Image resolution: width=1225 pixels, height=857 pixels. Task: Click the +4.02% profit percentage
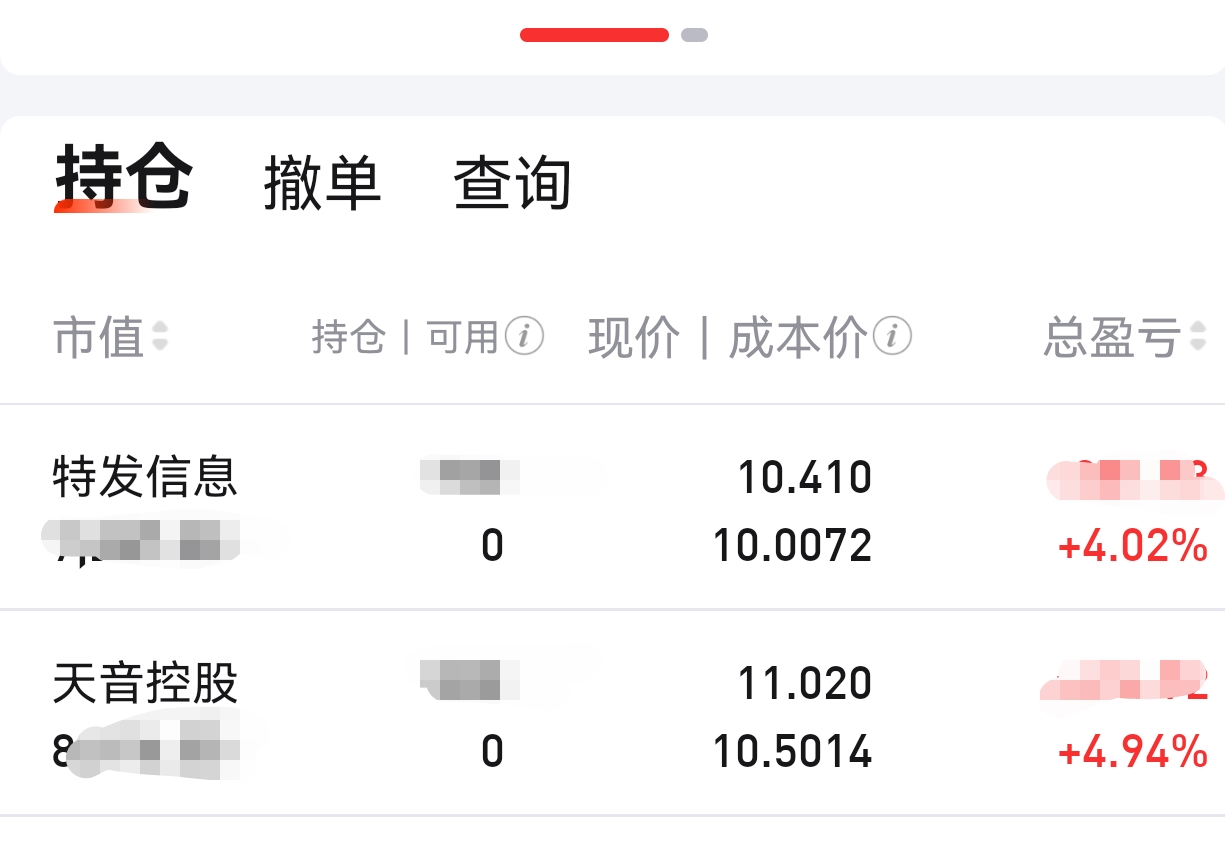pos(1132,547)
